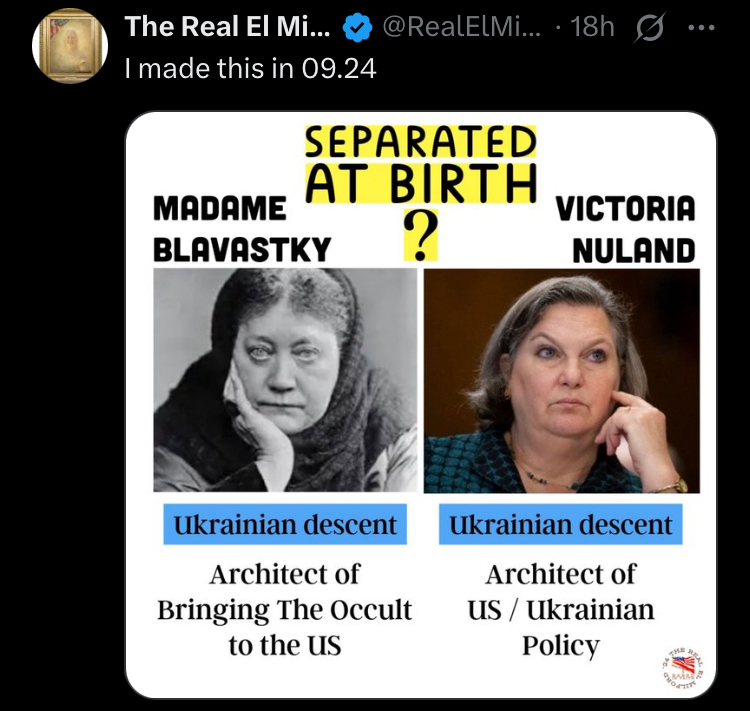The width and height of the screenshot is (750, 711).
Task: Click the 'MADAME BLAVASTKY' caption text
Action: click(x=242, y=229)
